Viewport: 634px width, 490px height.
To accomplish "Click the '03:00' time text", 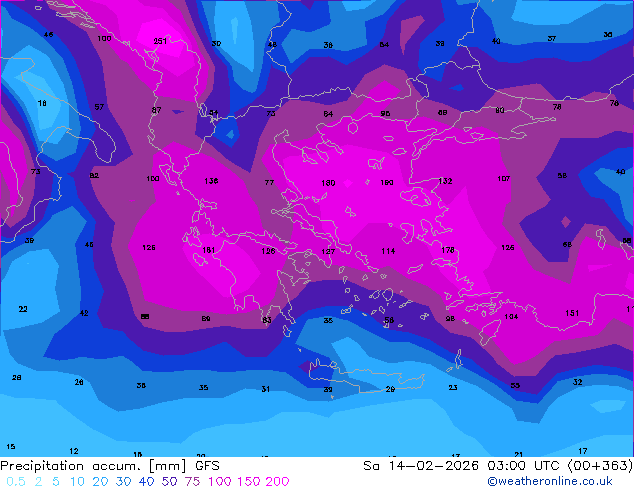I will (x=506, y=466).
